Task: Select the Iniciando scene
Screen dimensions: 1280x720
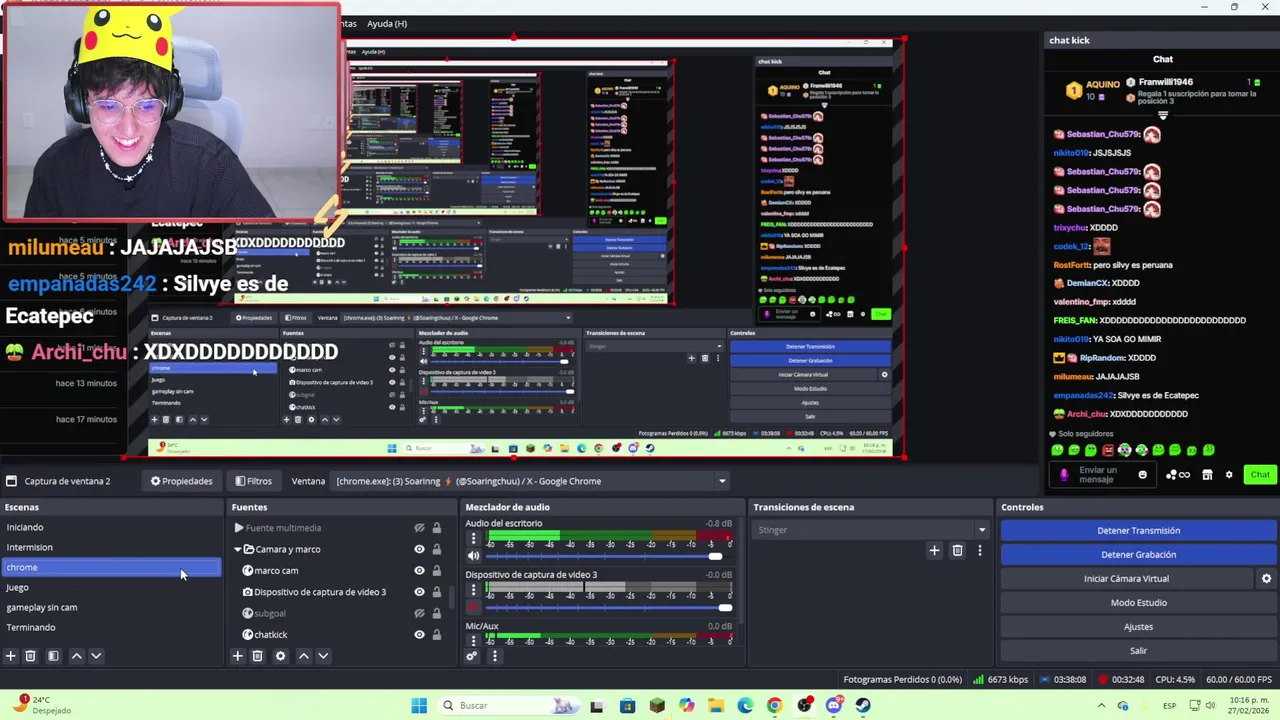Action: tap(110, 527)
